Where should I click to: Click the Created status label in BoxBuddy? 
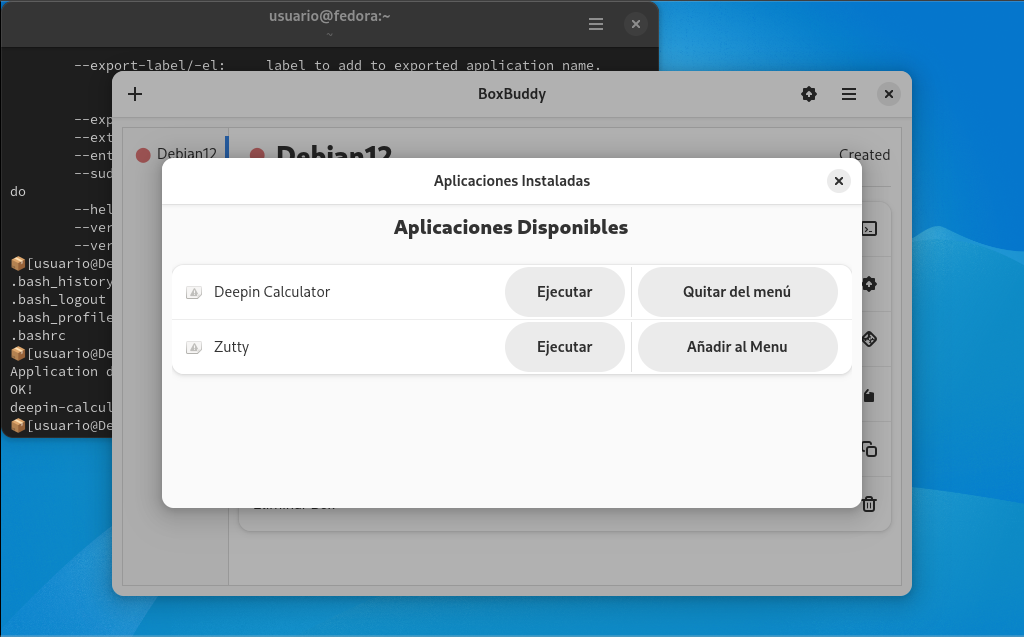click(865, 155)
